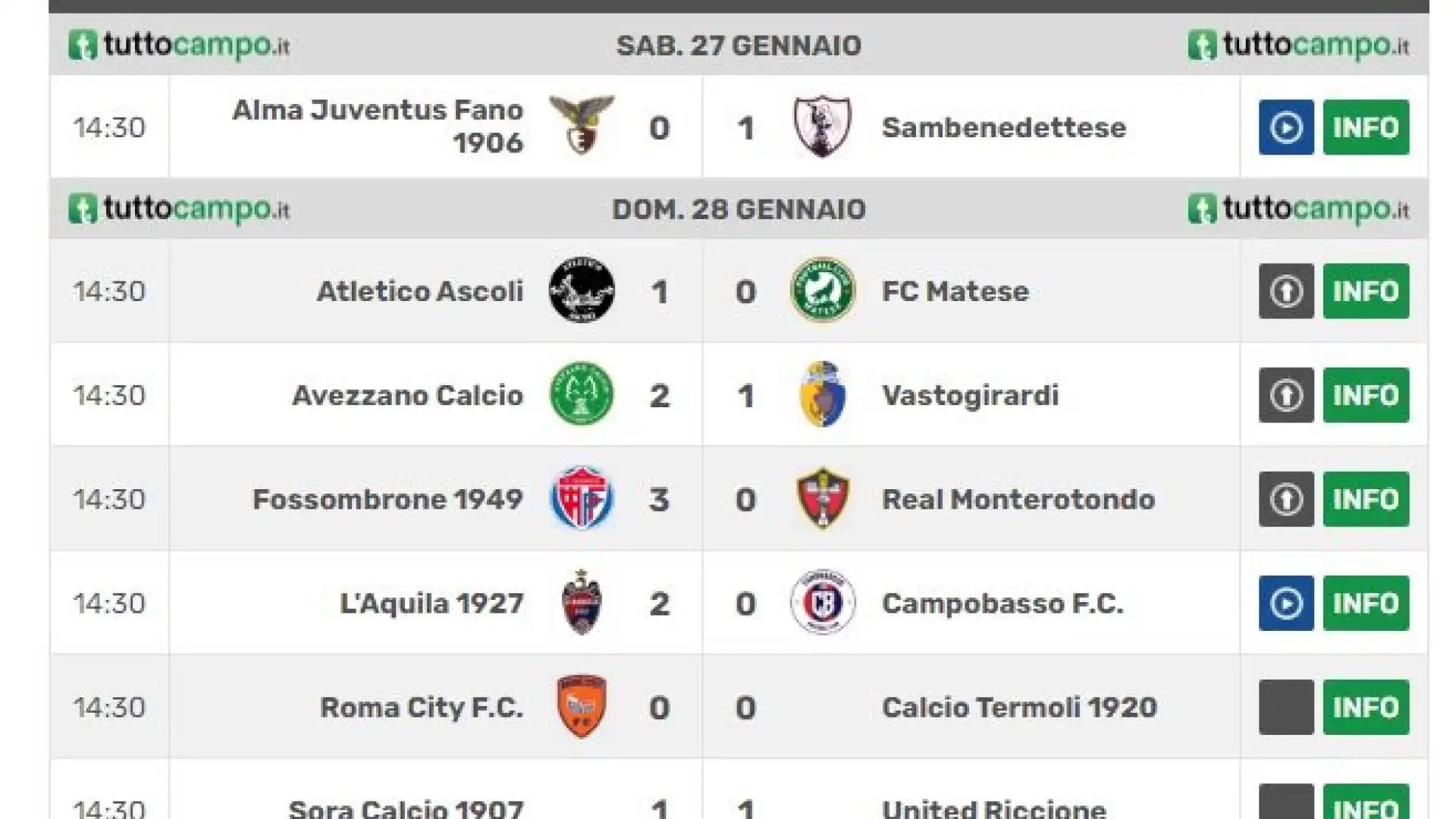Click the Atletico Ascoli club crest
This screenshot has width=1456, height=819.
[582, 290]
